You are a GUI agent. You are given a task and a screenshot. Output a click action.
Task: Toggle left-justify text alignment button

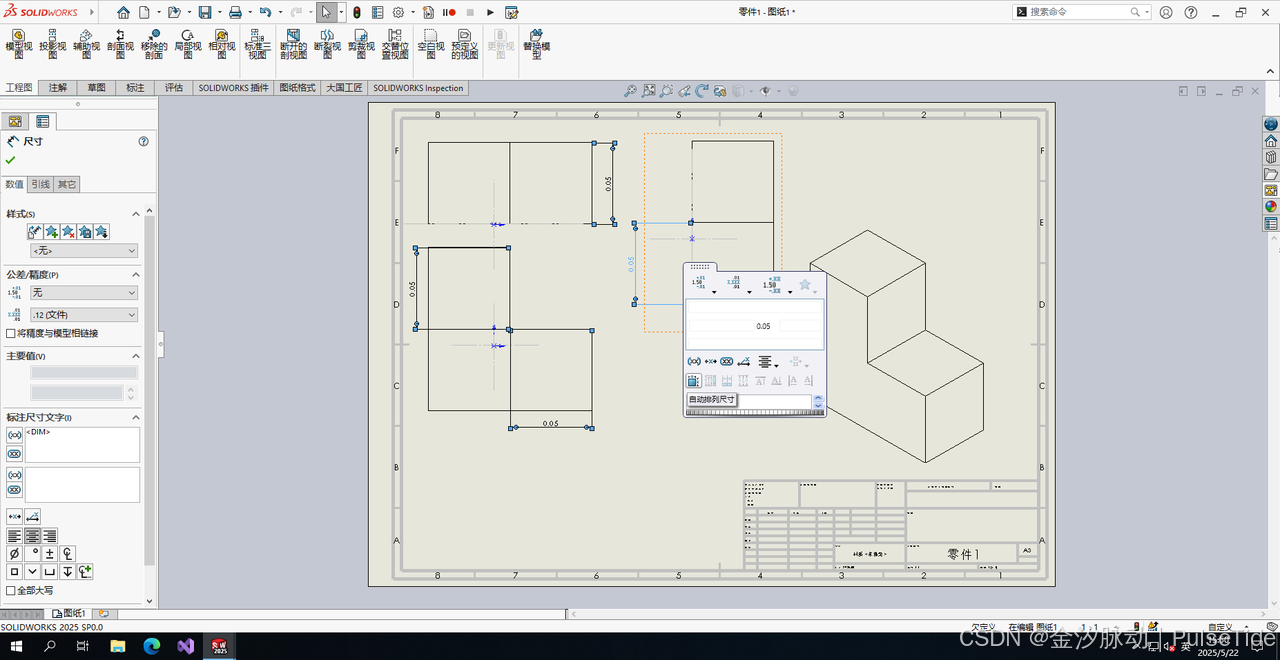[x=14, y=536]
